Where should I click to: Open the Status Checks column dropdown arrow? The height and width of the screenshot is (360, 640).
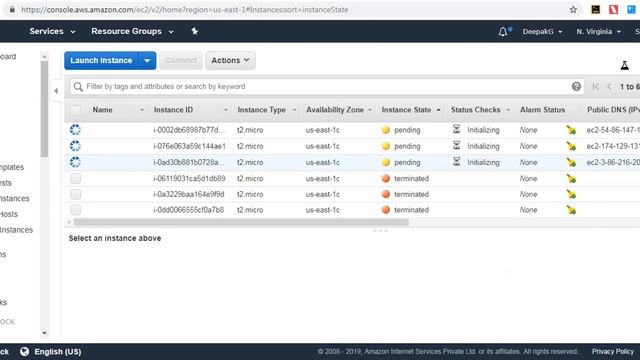tap(508, 110)
